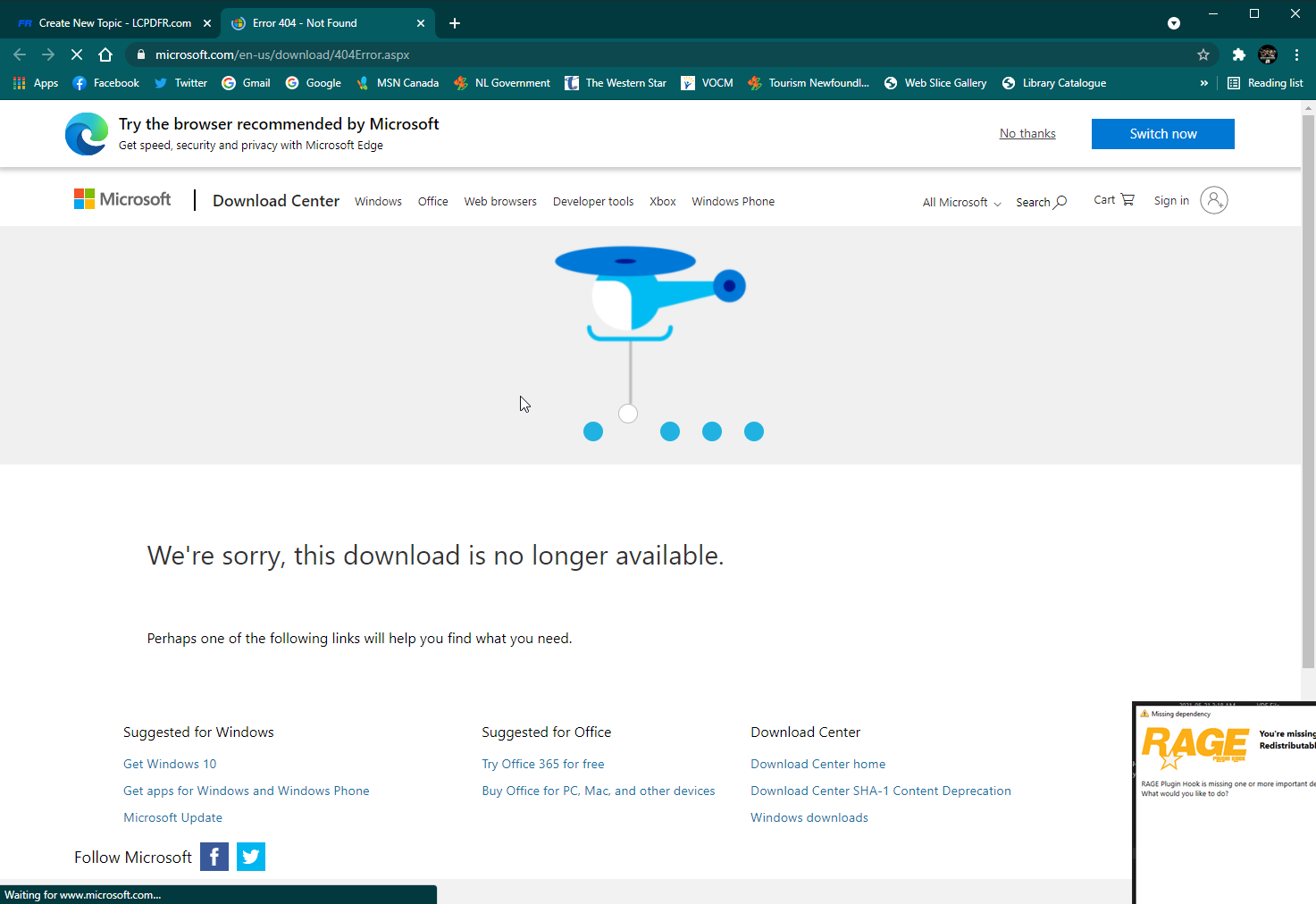Open the Windows menu item
The height and width of the screenshot is (904, 1316).
pyautogui.click(x=378, y=202)
